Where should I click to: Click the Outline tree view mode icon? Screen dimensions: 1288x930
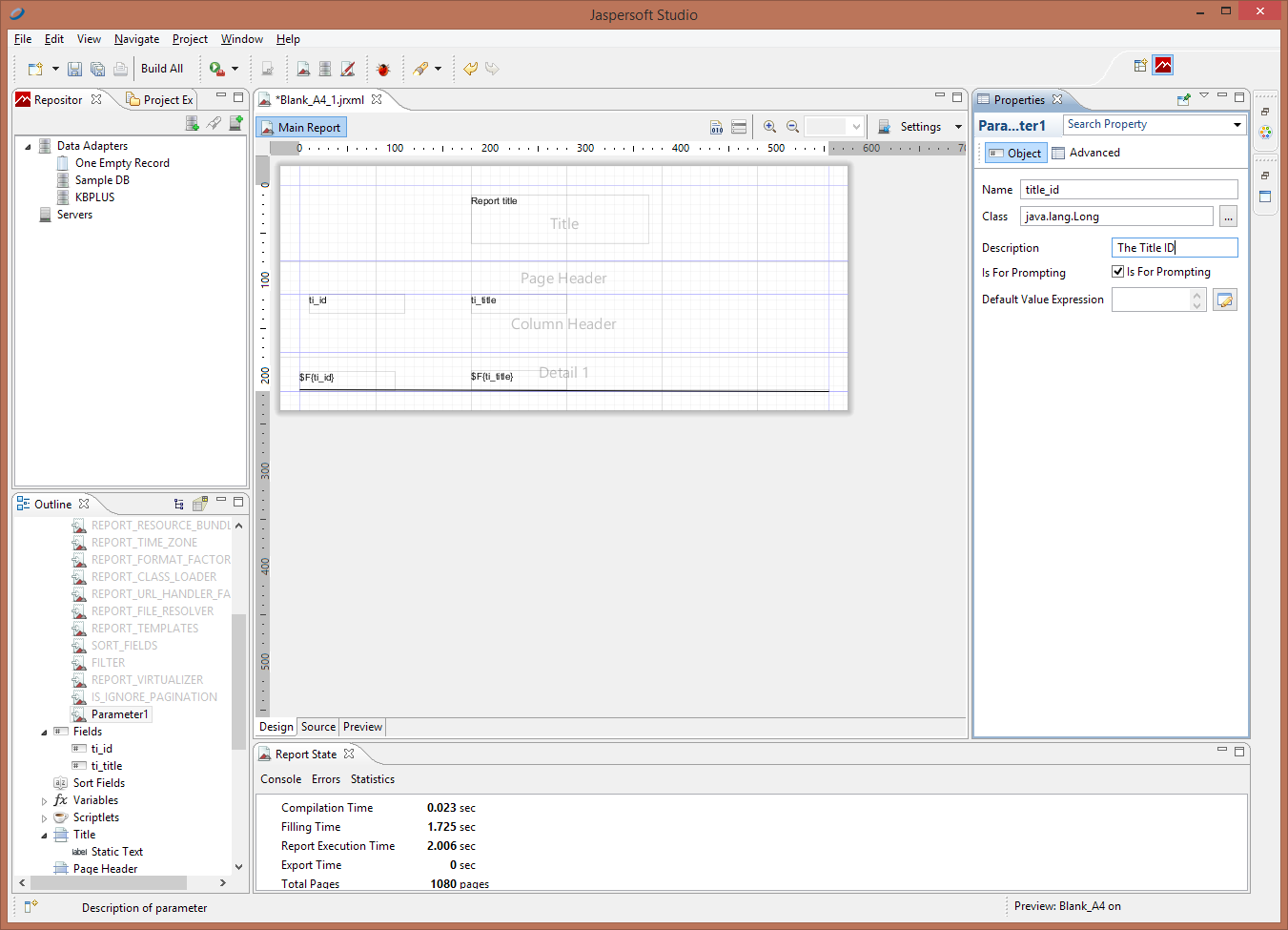coord(179,504)
